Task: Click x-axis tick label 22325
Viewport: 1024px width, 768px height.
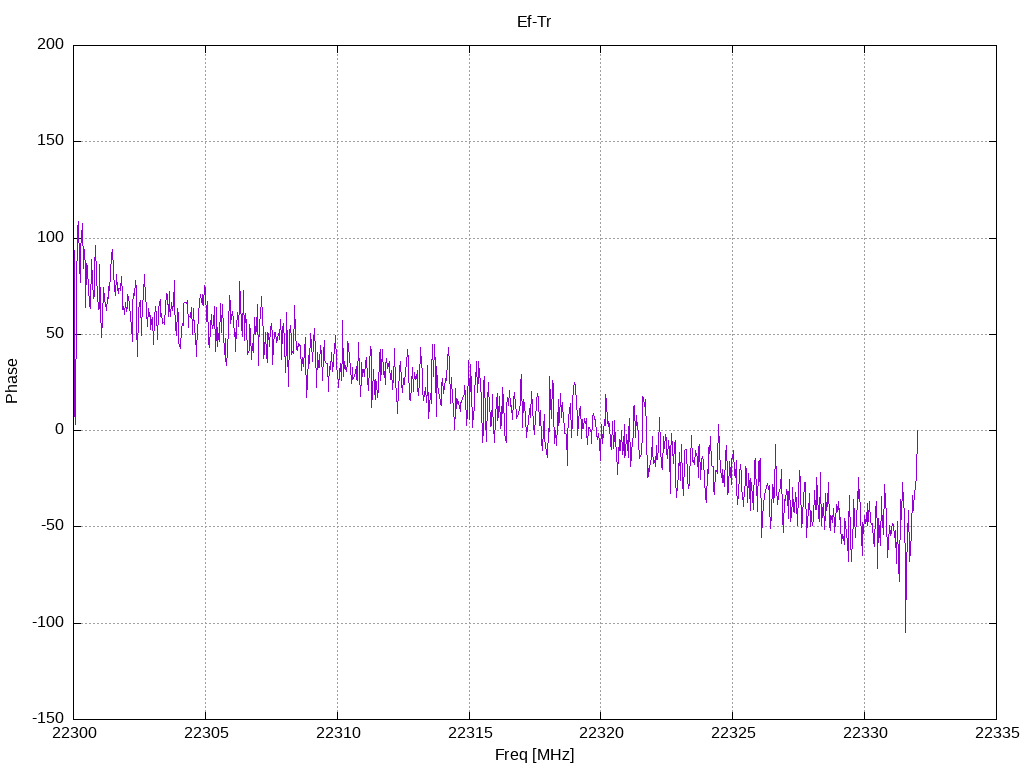Action: [x=733, y=733]
